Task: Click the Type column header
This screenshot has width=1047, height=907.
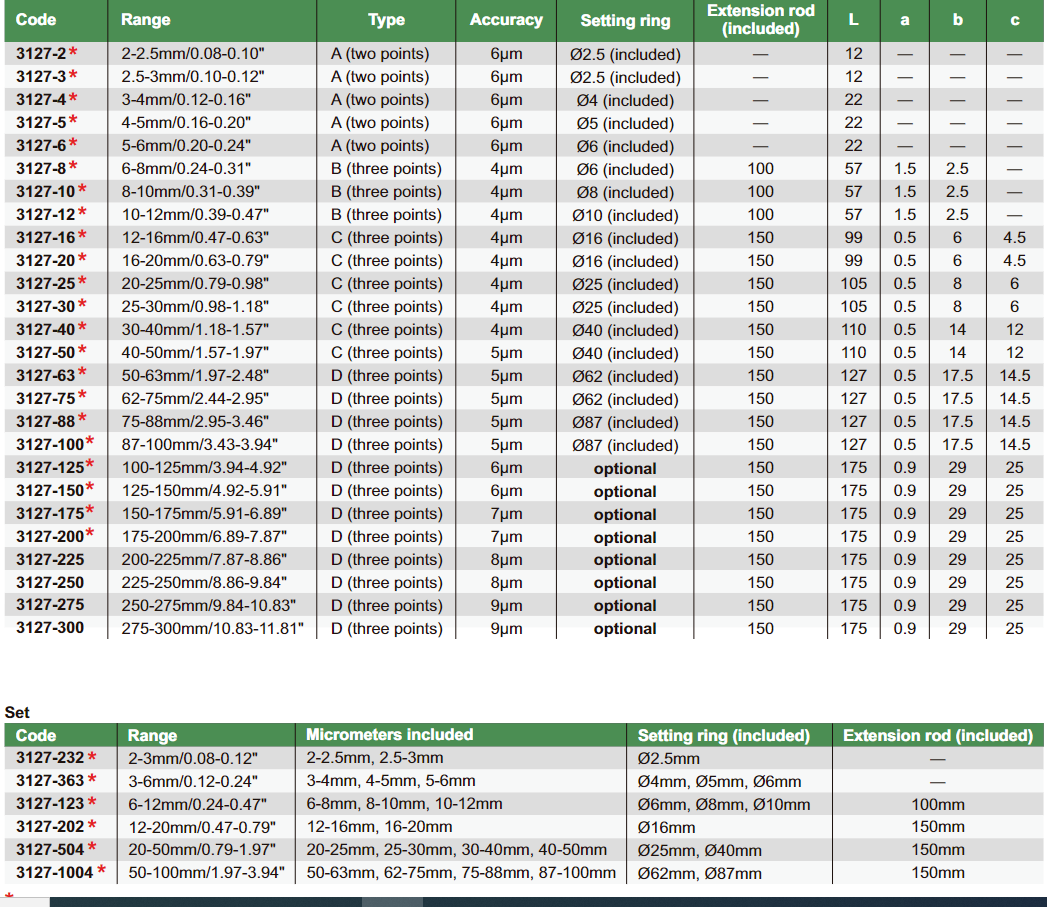Action: click(x=386, y=20)
